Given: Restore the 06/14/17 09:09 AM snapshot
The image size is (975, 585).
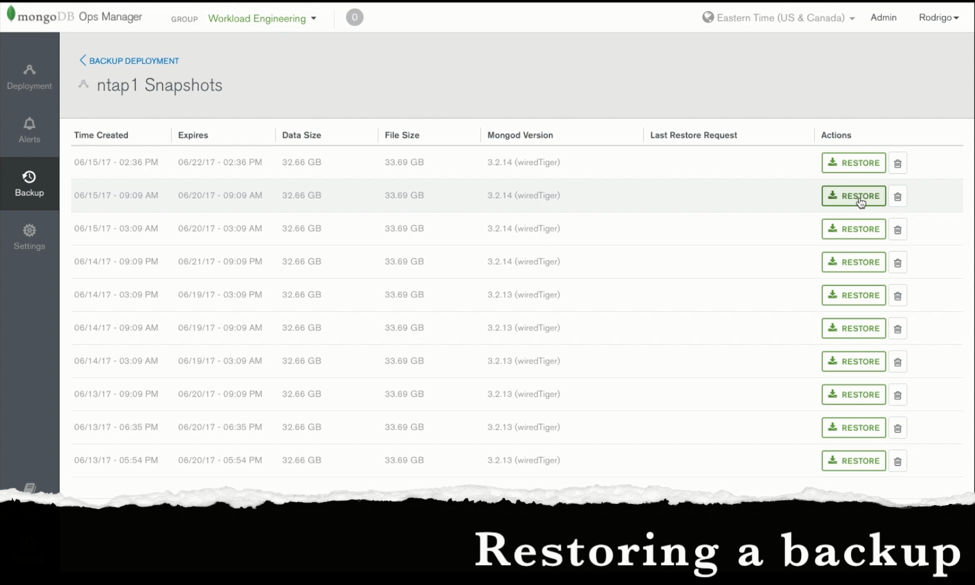Looking at the screenshot, I should [854, 328].
